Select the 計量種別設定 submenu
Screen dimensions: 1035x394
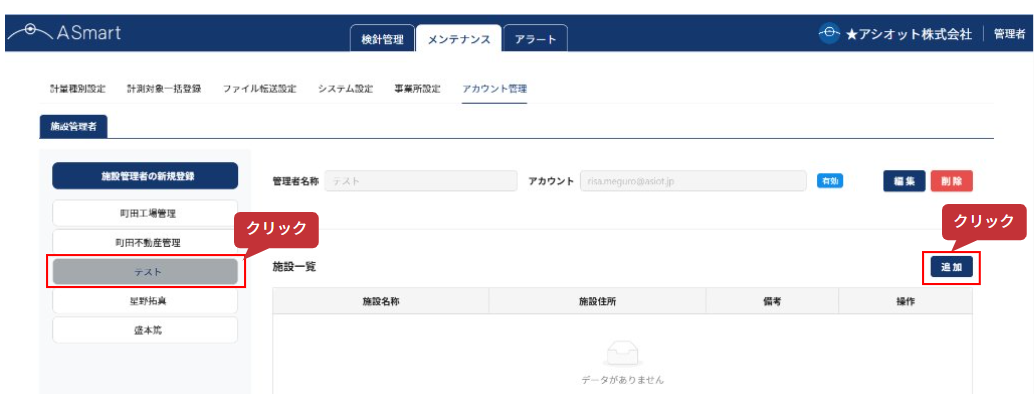(x=78, y=89)
